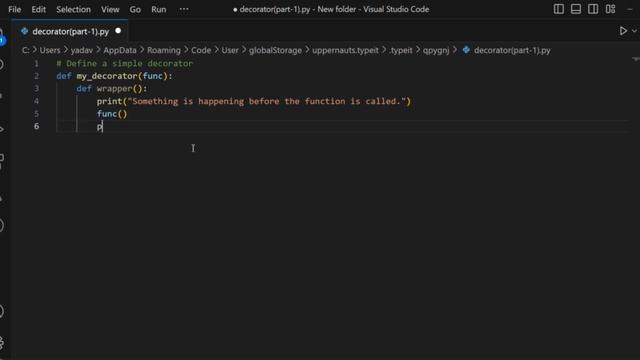Click the "Something is happening" string on line 4
This screenshot has width=640, height=360.
click(267, 101)
